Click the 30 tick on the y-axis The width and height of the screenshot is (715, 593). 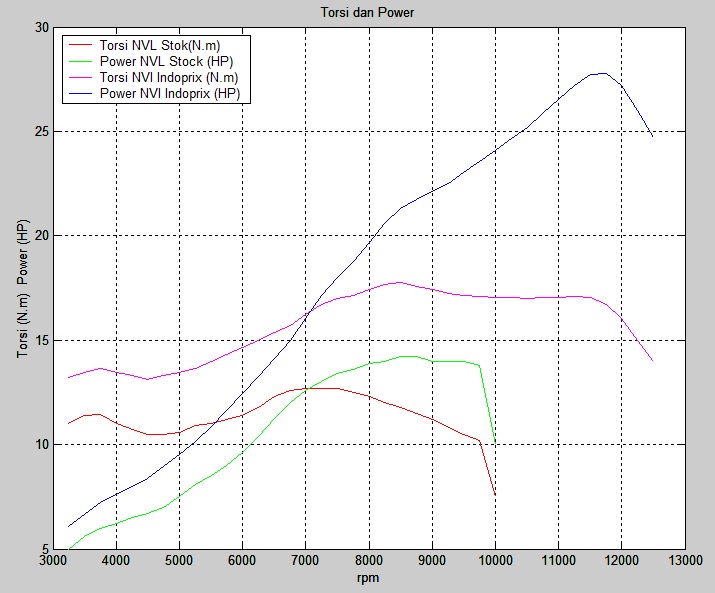42,28
